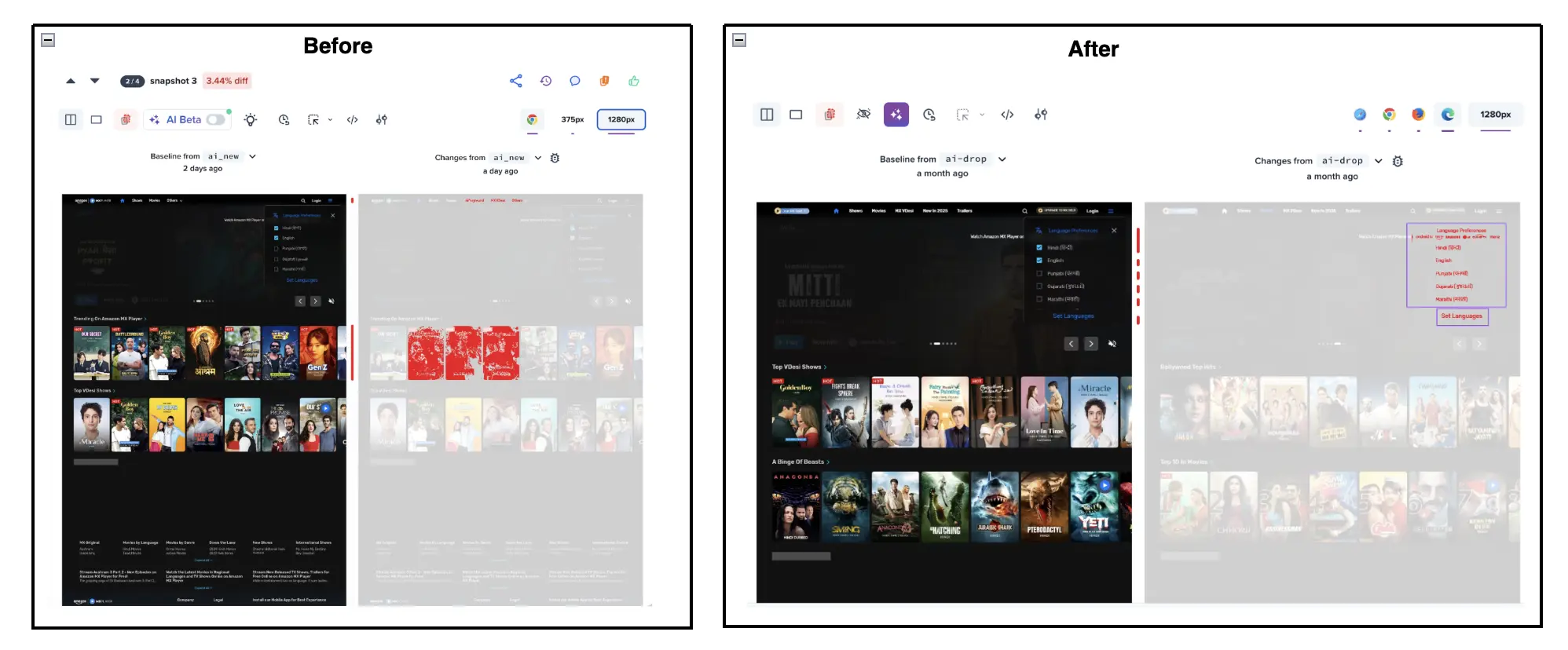The image size is (1568, 650).
Task: Click the region select tool in Before toolbar
Action: tap(313, 119)
